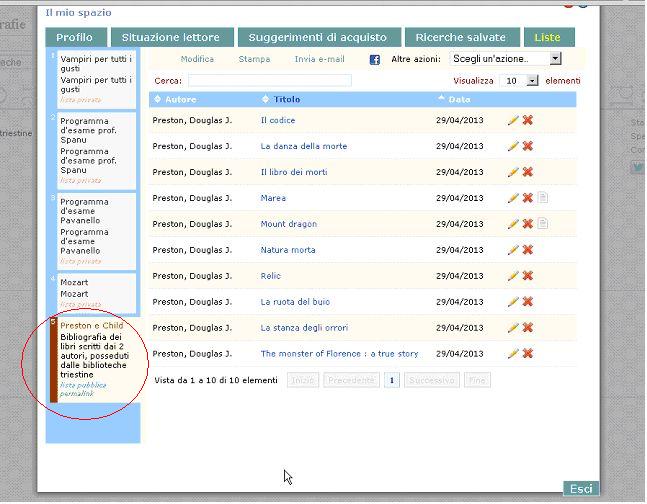Delete the Relic entry with red X

[527, 276]
